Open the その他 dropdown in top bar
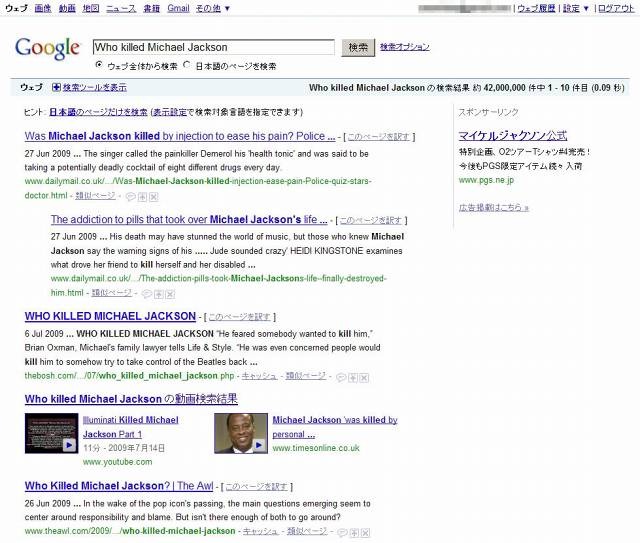640x543 pixels. 213,8
